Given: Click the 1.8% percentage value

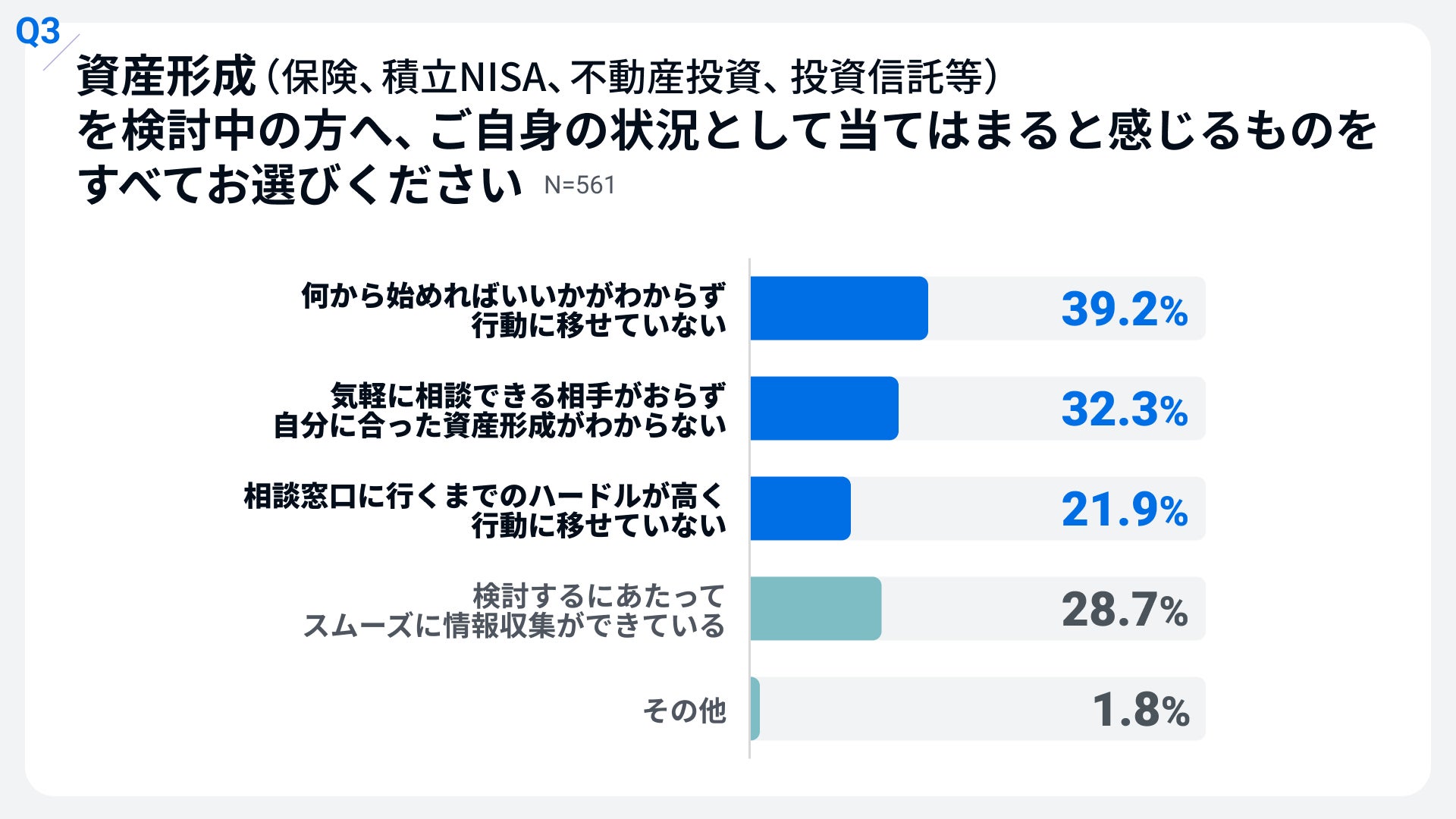Looking at the screenshot, I should point(1141,711).
